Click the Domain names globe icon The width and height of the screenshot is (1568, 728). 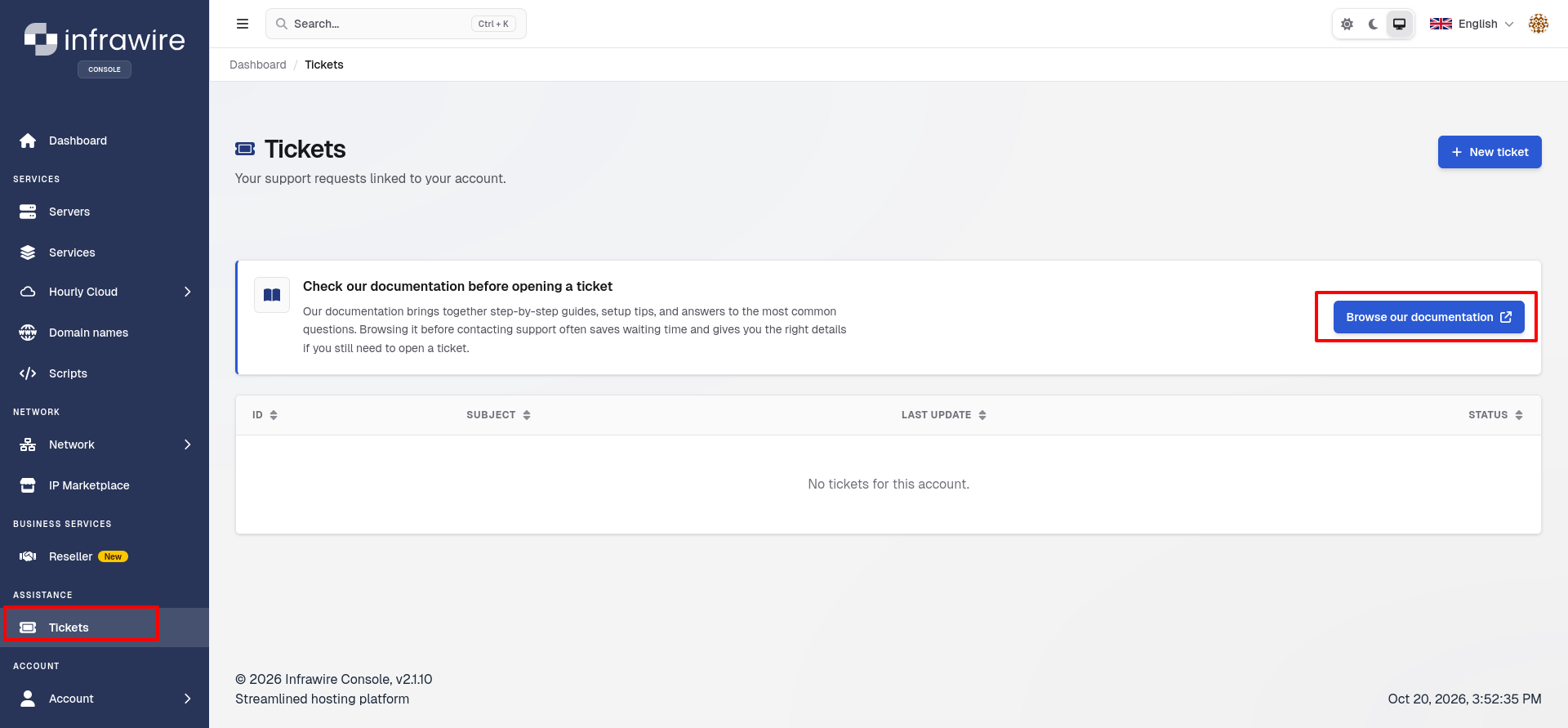[x=28, y=333]
